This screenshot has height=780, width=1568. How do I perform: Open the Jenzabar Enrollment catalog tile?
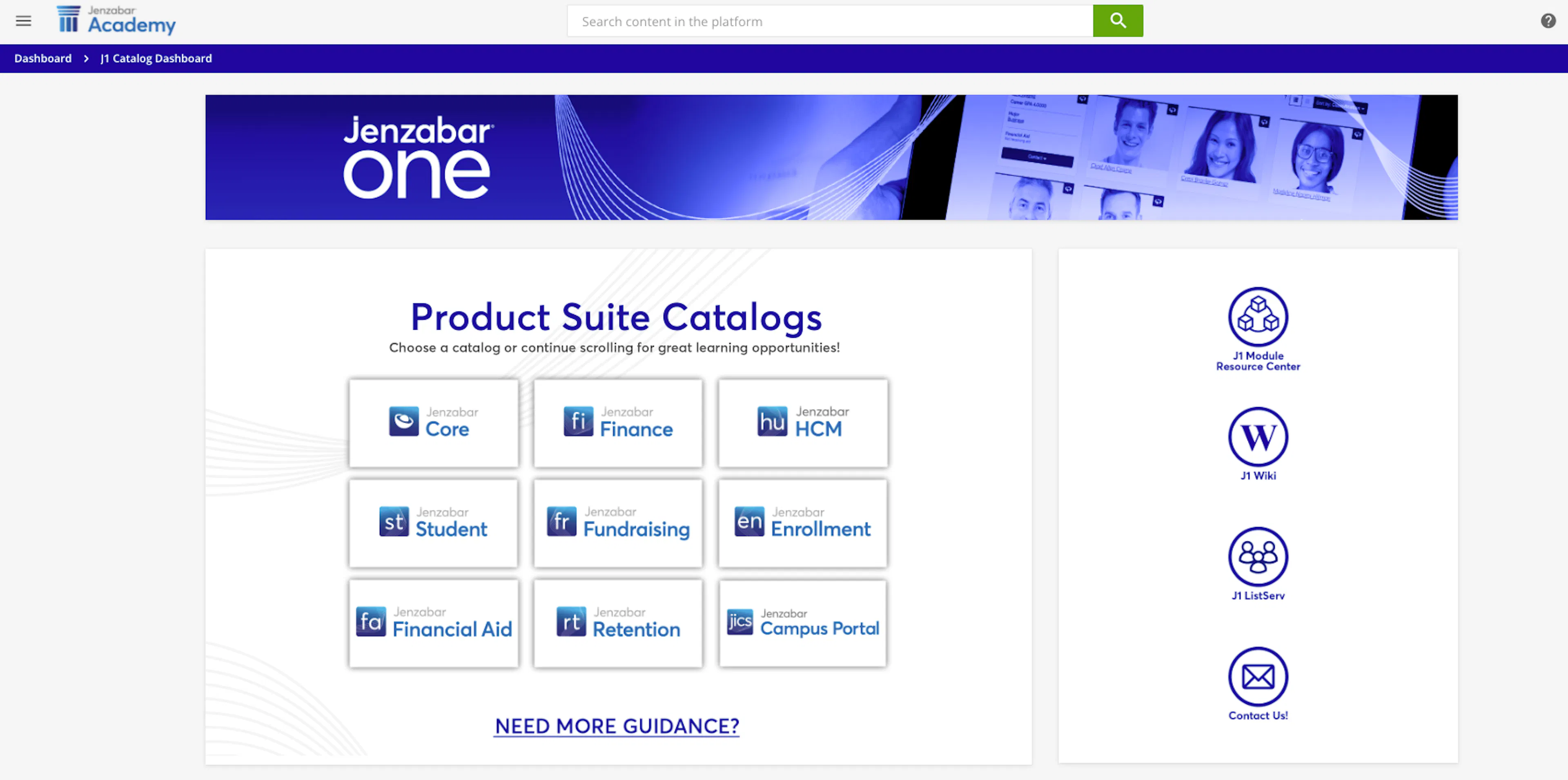[803, 523]
